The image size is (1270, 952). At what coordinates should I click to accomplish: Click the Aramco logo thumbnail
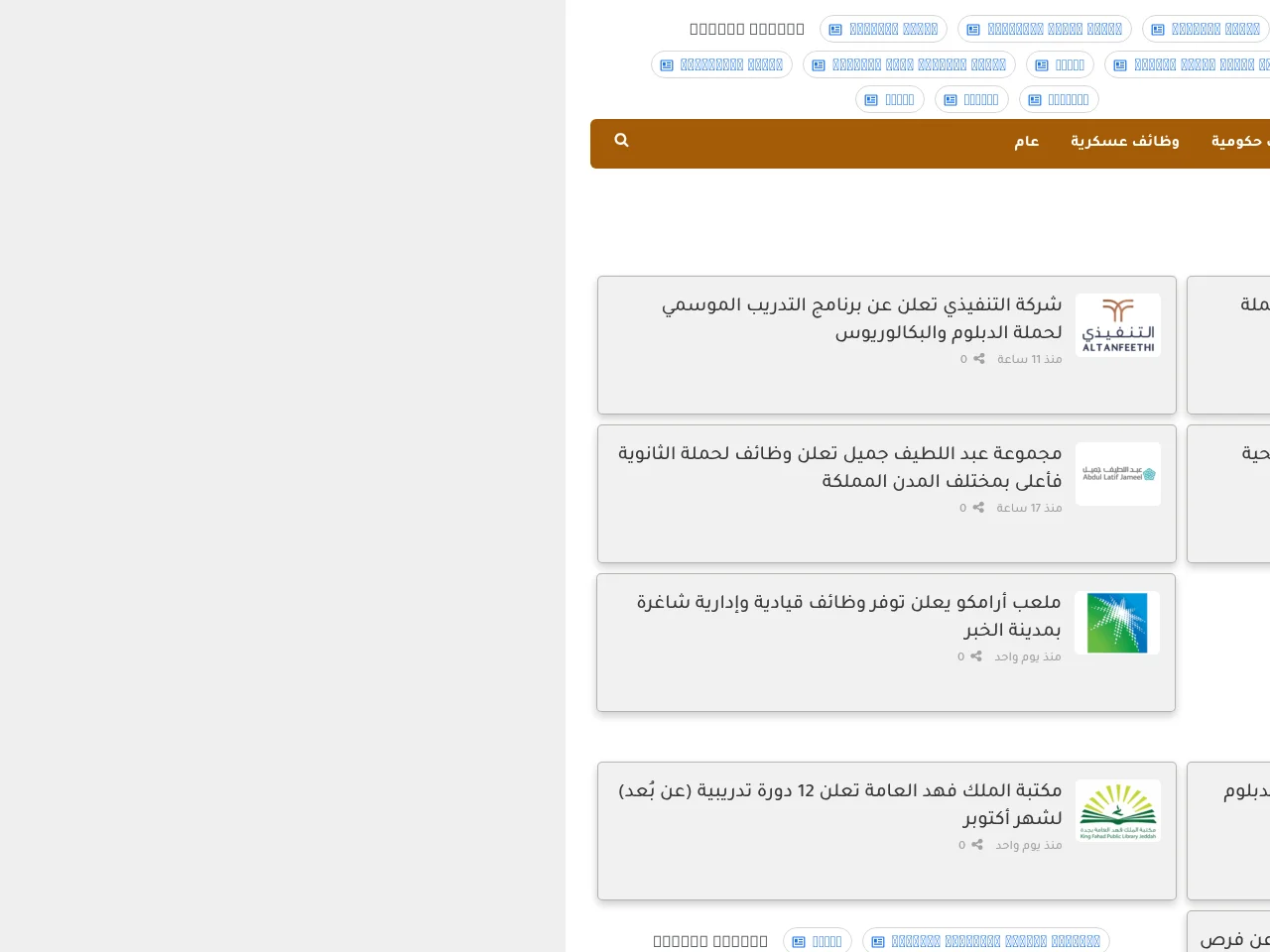(x=1117, y=623)
